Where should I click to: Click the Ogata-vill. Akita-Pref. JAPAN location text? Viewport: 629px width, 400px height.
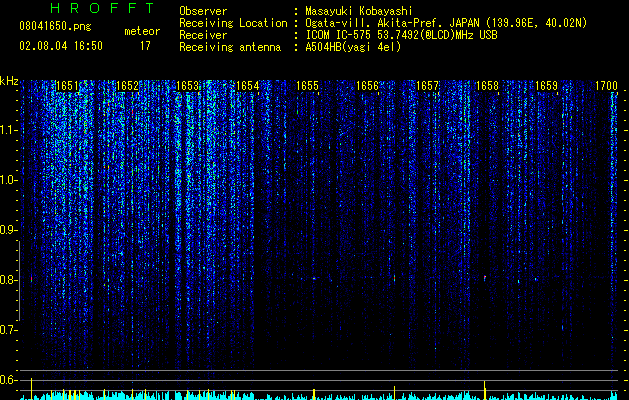coord(446,23)
